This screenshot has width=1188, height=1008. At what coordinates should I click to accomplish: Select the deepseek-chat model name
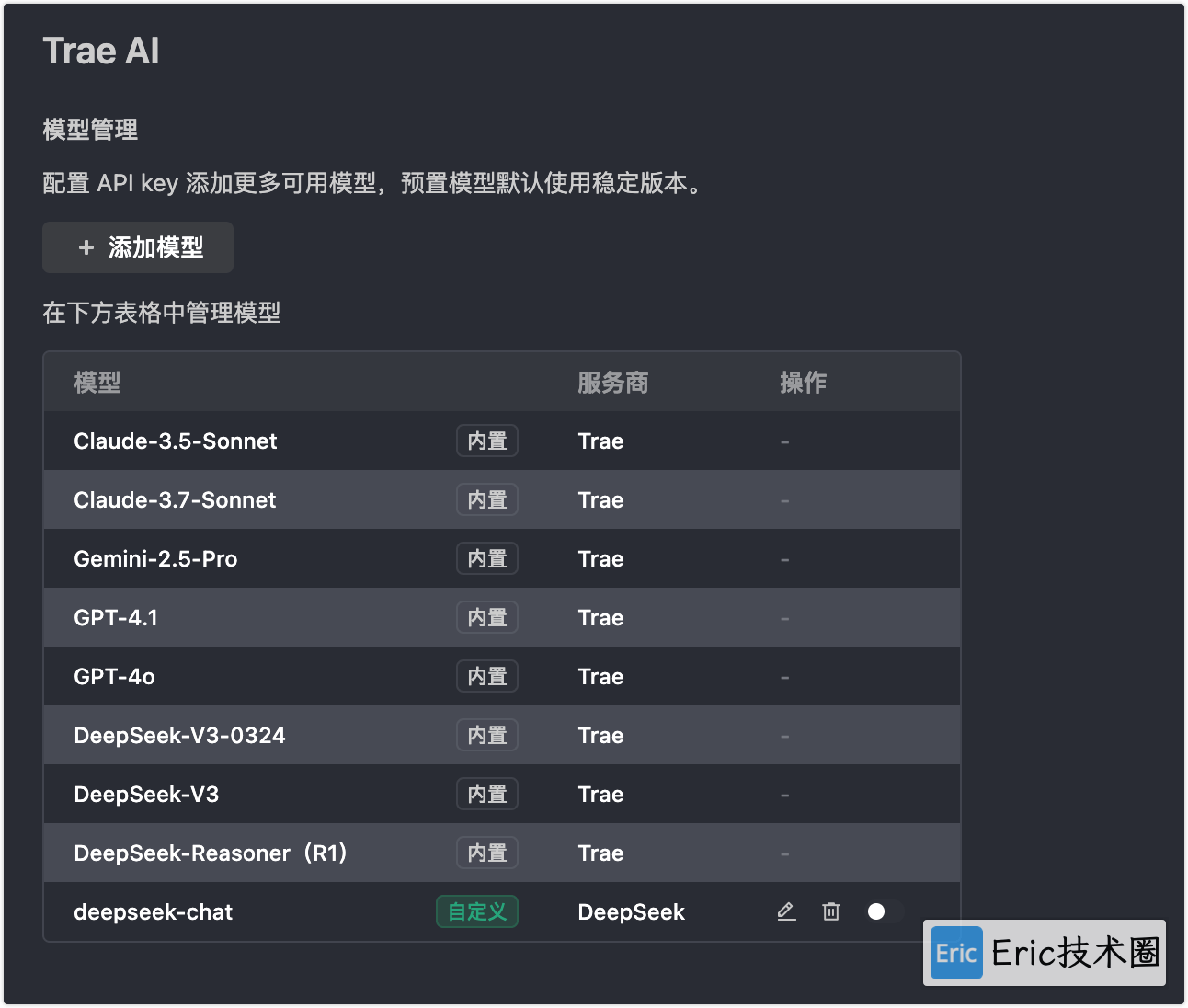click(153, 912)
